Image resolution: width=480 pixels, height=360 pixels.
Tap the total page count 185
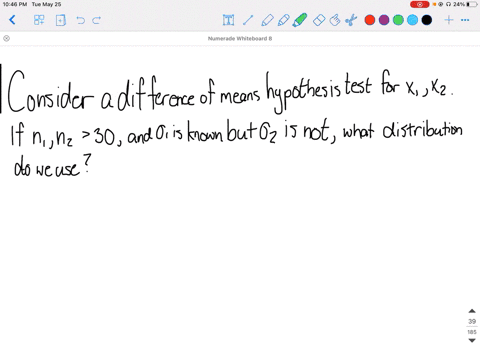coord(472,332)
